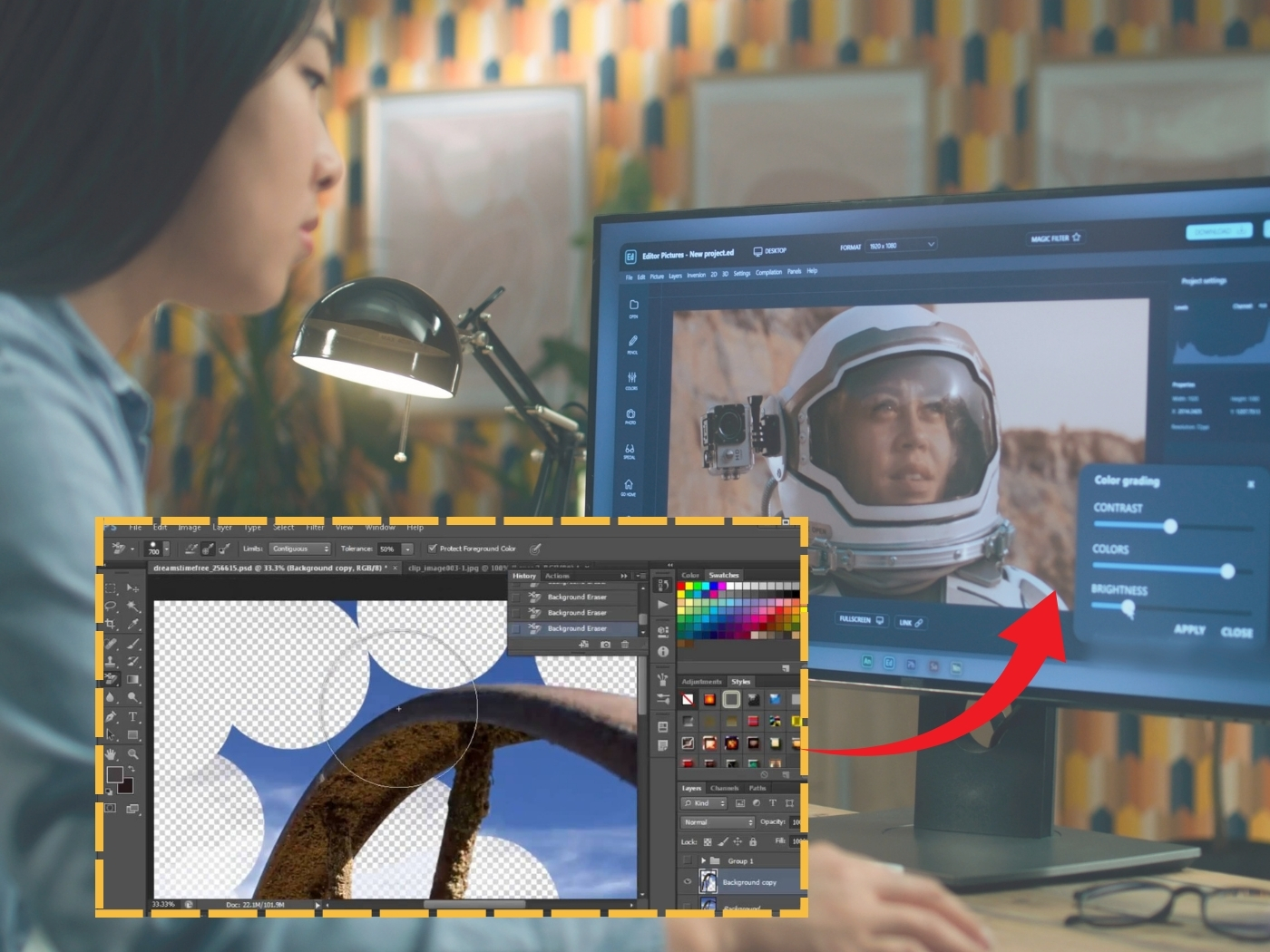Select the History Brush tool
This screenshot has height=952, width=1270.
pos(132,661)
